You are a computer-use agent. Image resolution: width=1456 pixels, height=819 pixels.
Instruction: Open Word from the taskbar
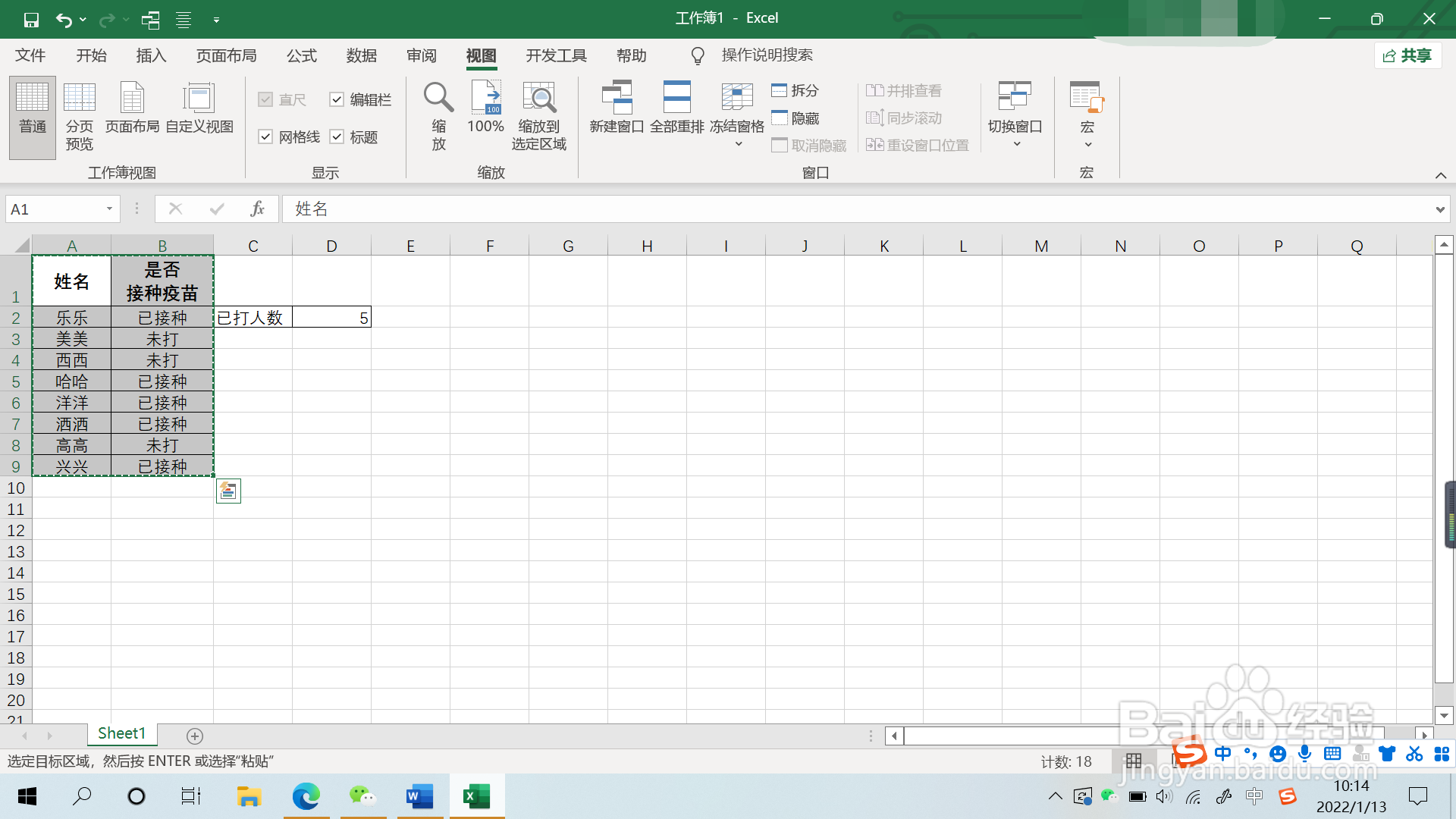(419, 796)
